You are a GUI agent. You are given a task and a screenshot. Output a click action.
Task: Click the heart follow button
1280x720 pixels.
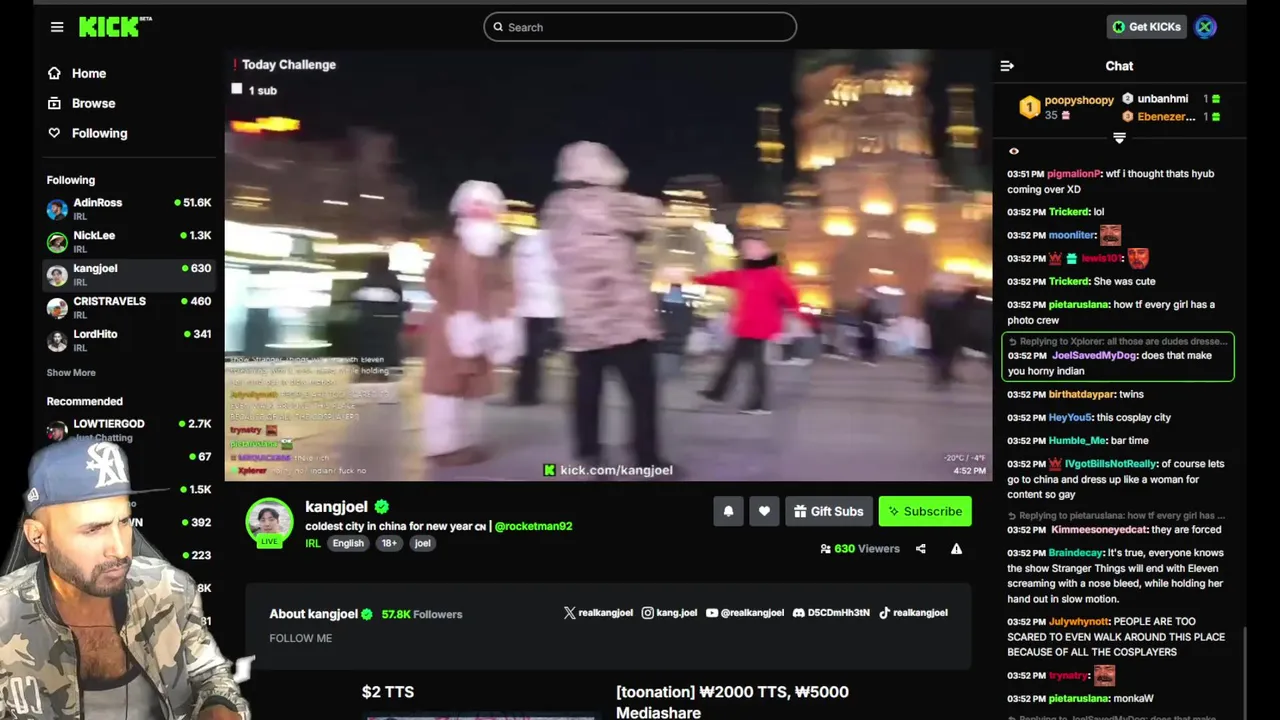764,511
